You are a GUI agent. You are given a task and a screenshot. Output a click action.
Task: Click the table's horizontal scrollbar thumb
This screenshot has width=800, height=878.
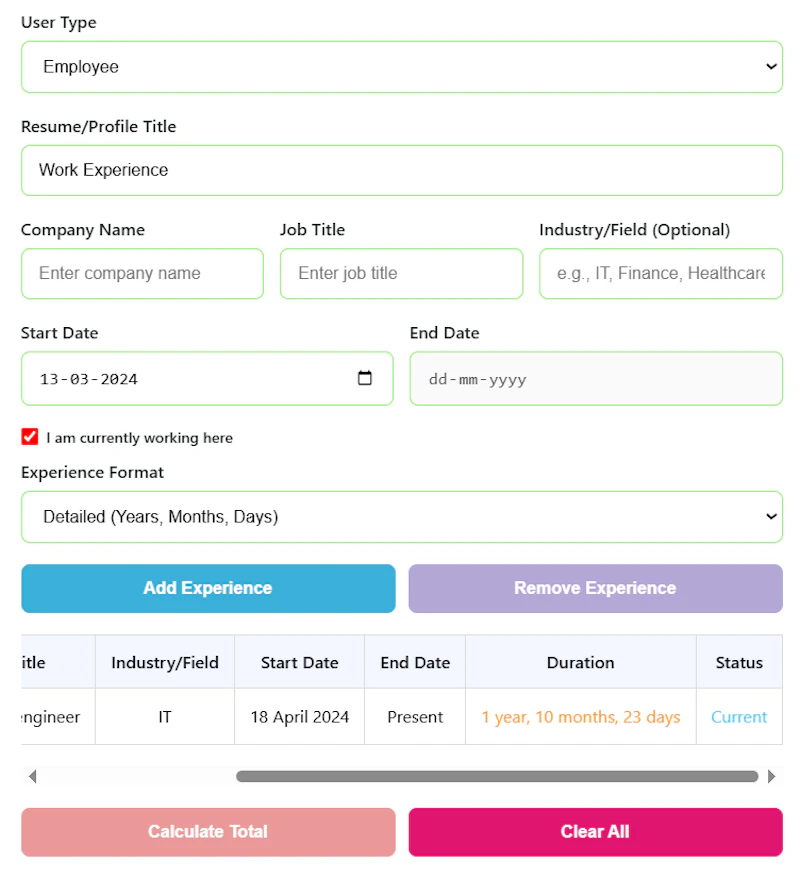click(497, 776)
